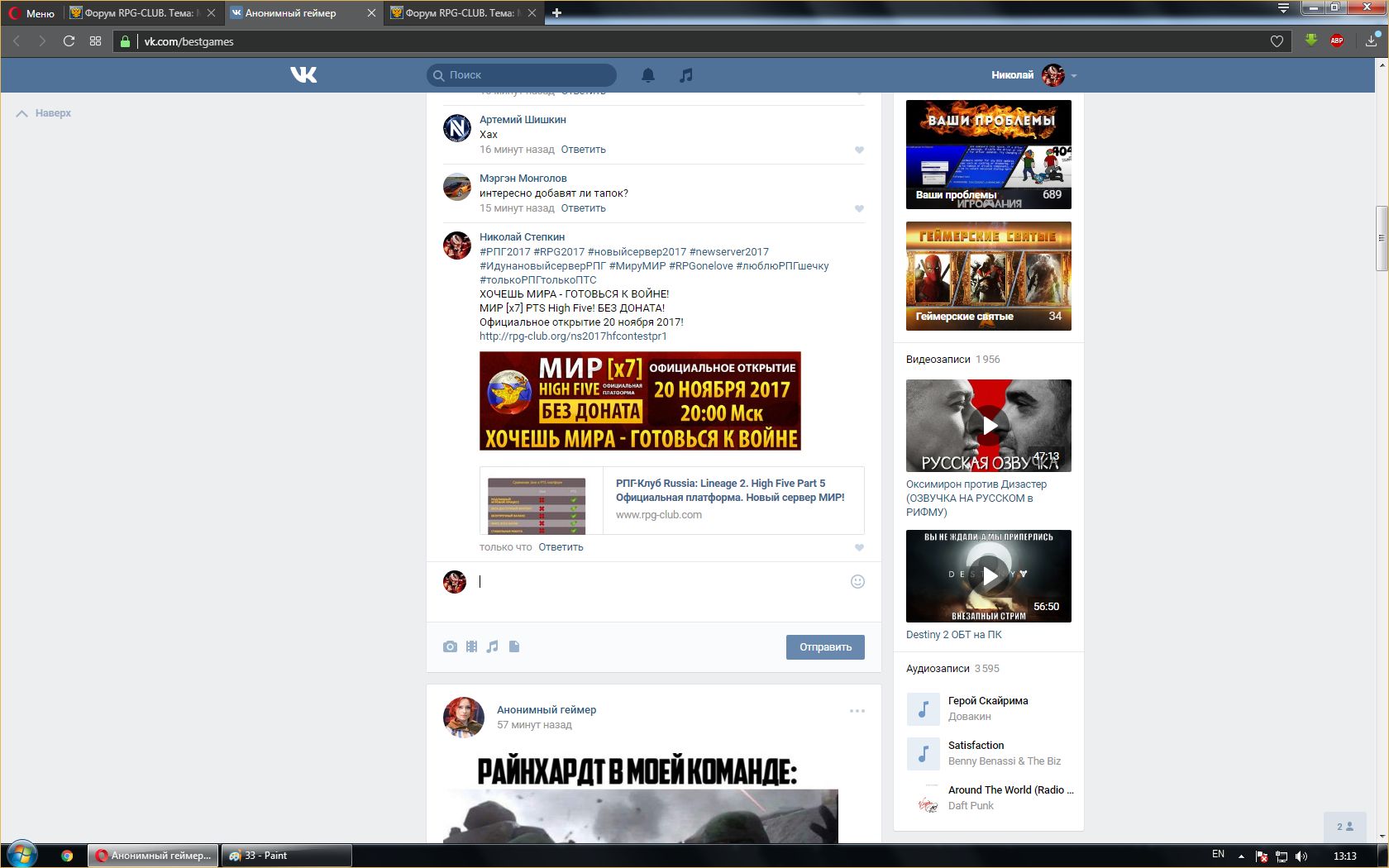The image size is (1389, 868).
Task: Play the Destiny 2 ОБТ video thumbnail
Action: (x=989, y=576)
